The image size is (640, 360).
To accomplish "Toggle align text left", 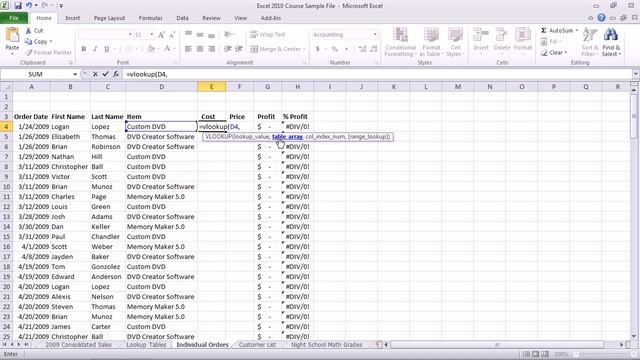I will (x=188, y=49).
